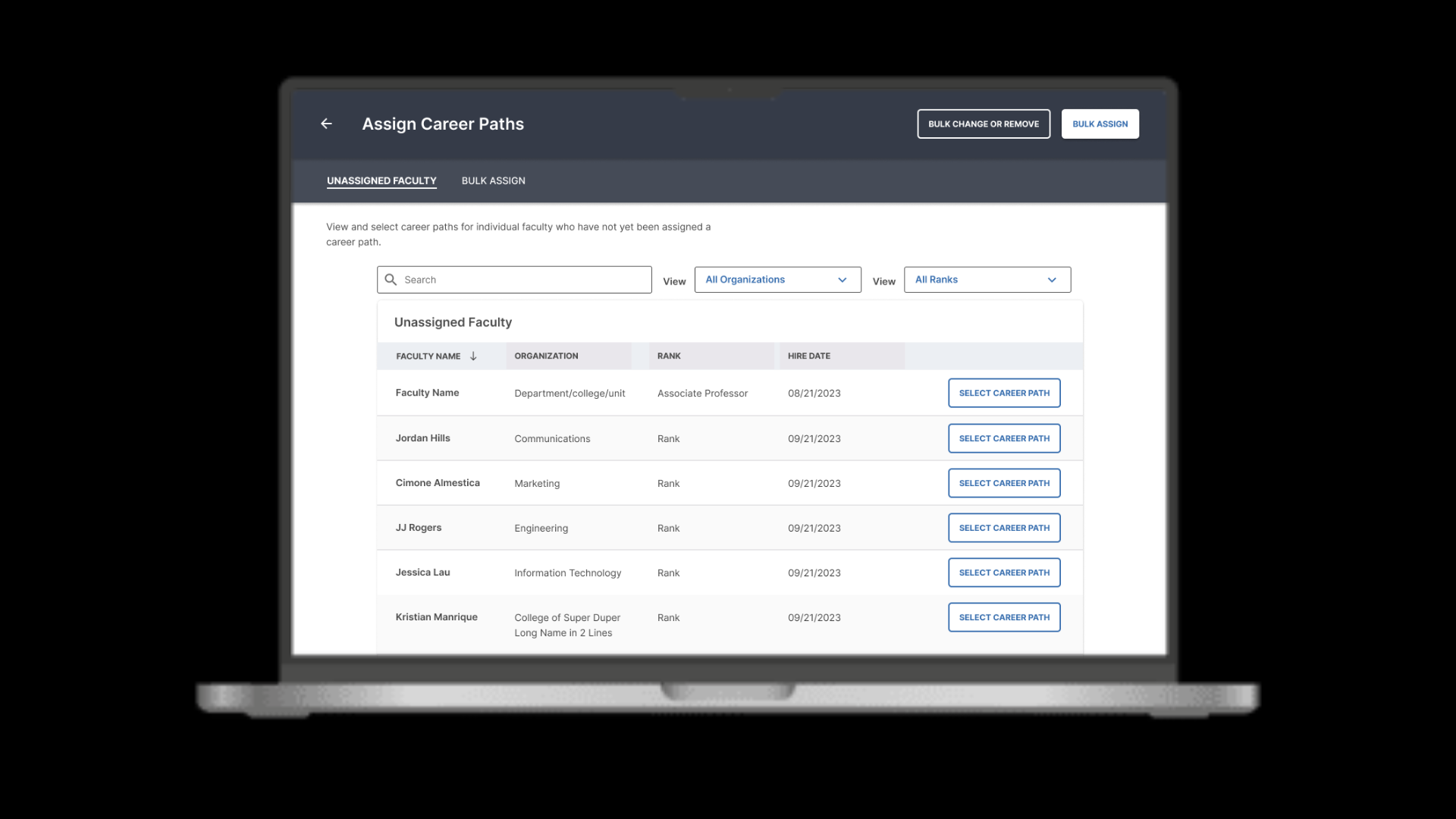Sort by Hire Date column header

808,356
